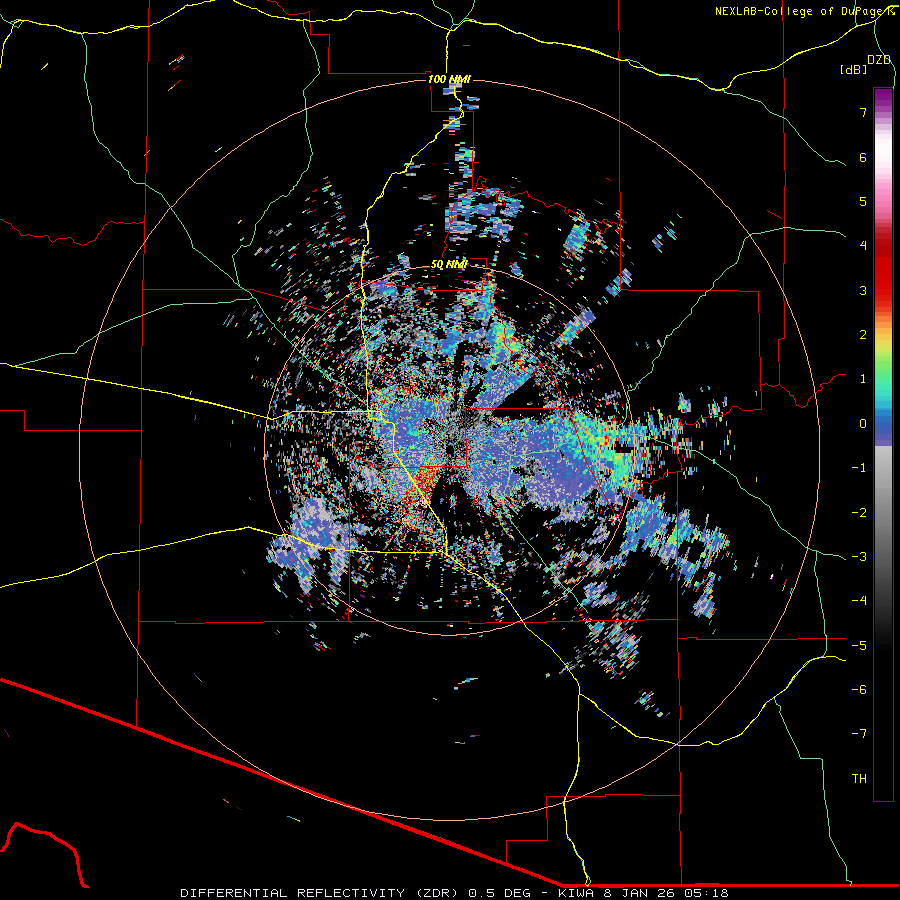900x900 pixels.
Task: Click the -6 value on the color scale
Action: 859,690
